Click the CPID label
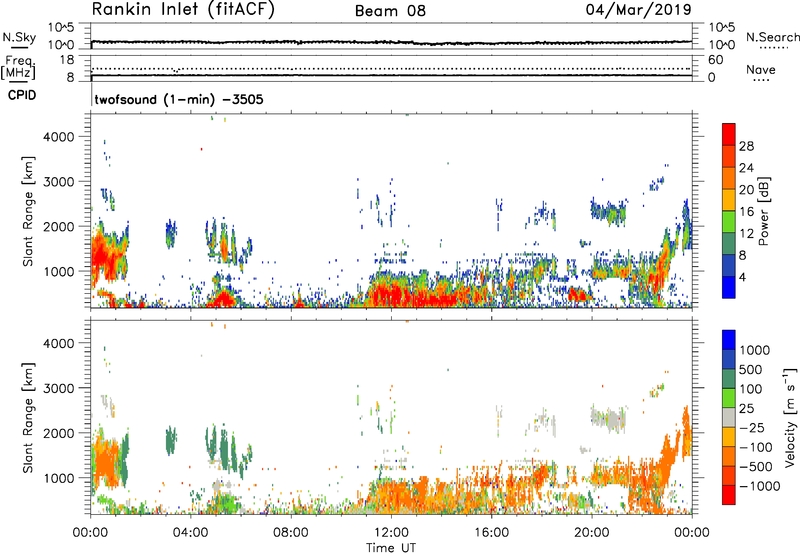 [22, 95]
